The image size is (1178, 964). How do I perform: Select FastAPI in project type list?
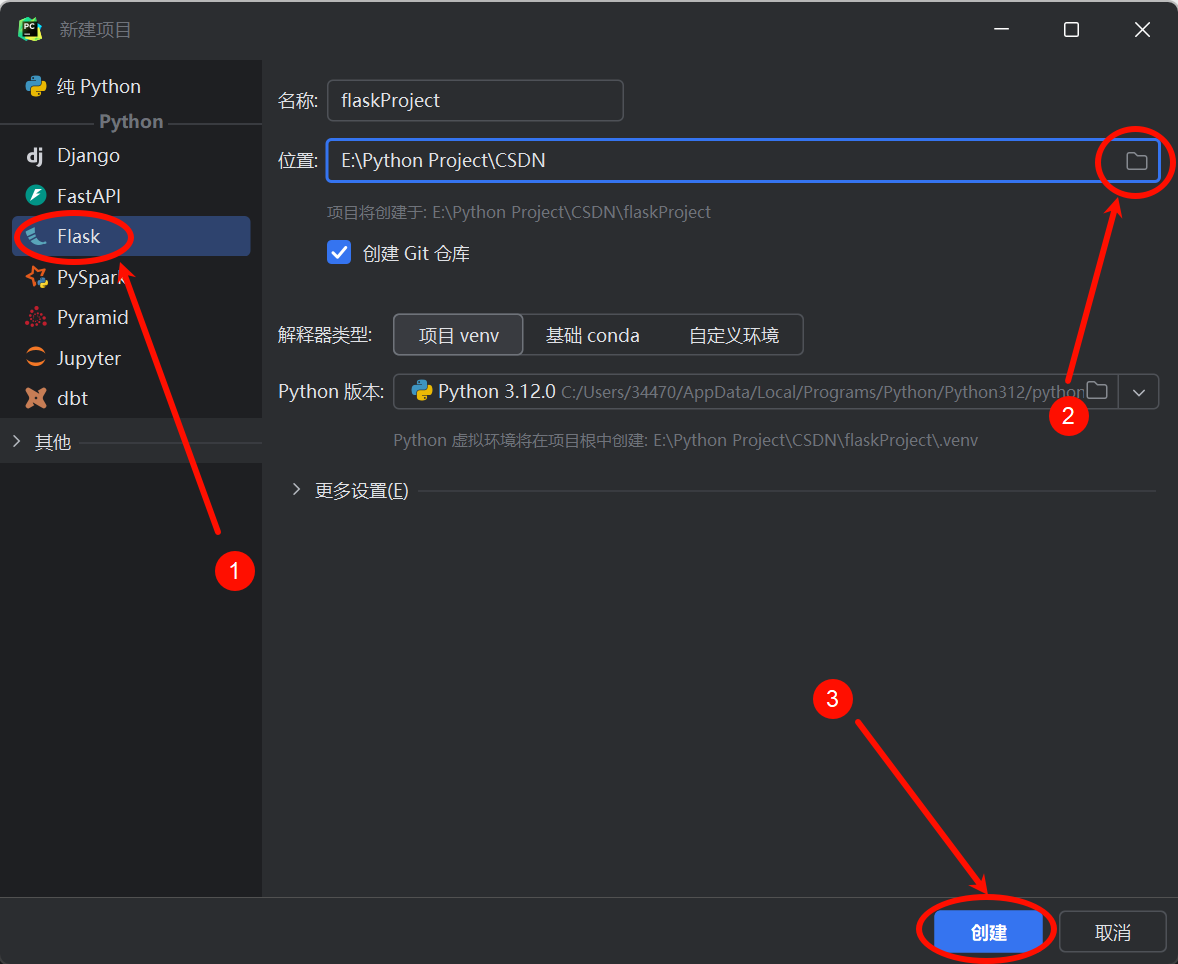[131, 196]
